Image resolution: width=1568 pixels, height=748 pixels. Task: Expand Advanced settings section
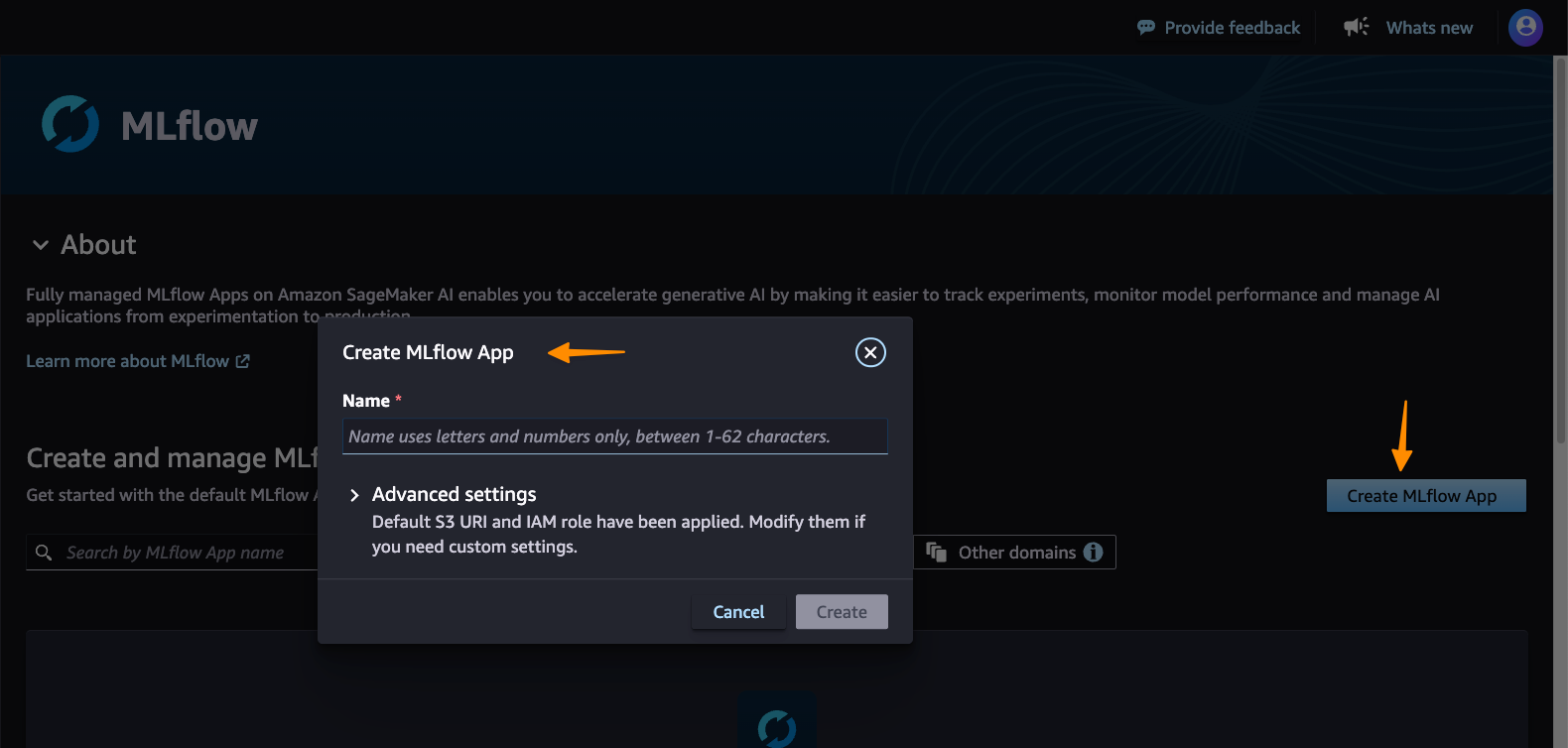click(354, 495)
